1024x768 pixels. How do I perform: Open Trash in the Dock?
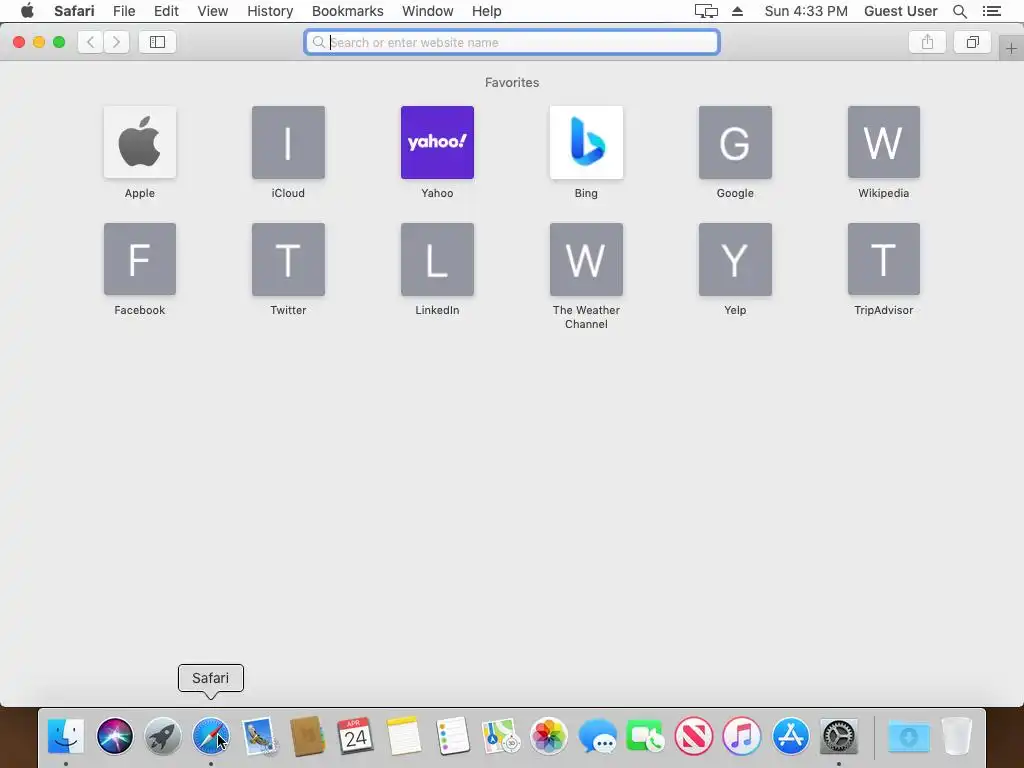[x=957, y=736]
